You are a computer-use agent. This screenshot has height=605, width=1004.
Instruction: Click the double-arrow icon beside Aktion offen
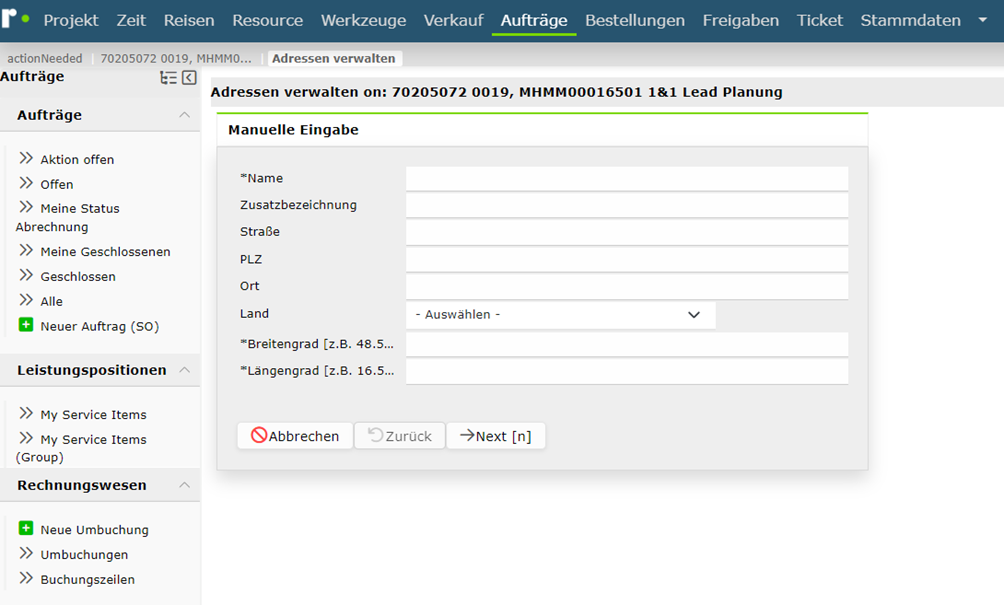pos(26,158)
